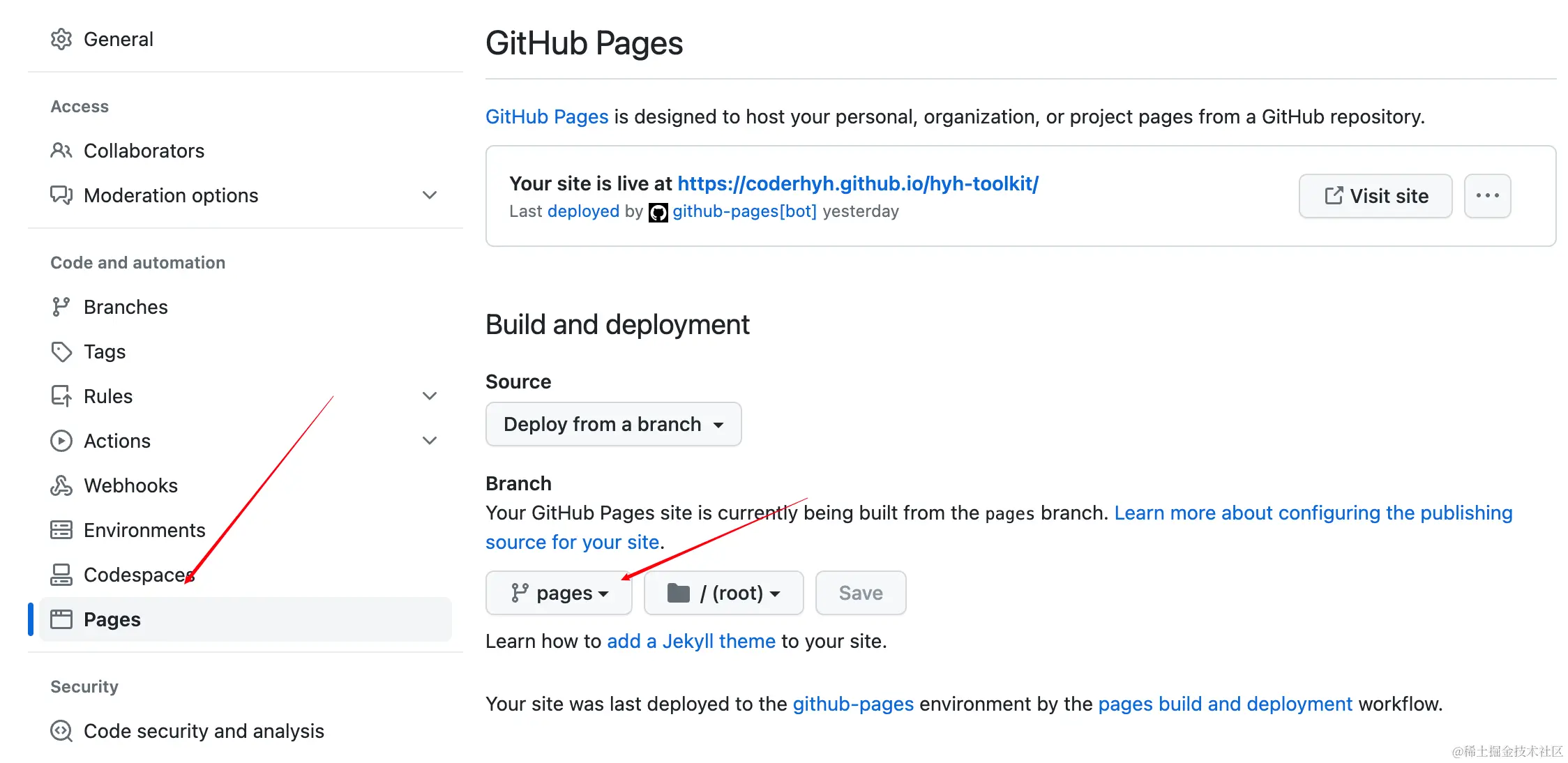The height and width of the screenshot is (763, 1568).
Task: Click the Environments server icon
Action: (x=61, y=530)
